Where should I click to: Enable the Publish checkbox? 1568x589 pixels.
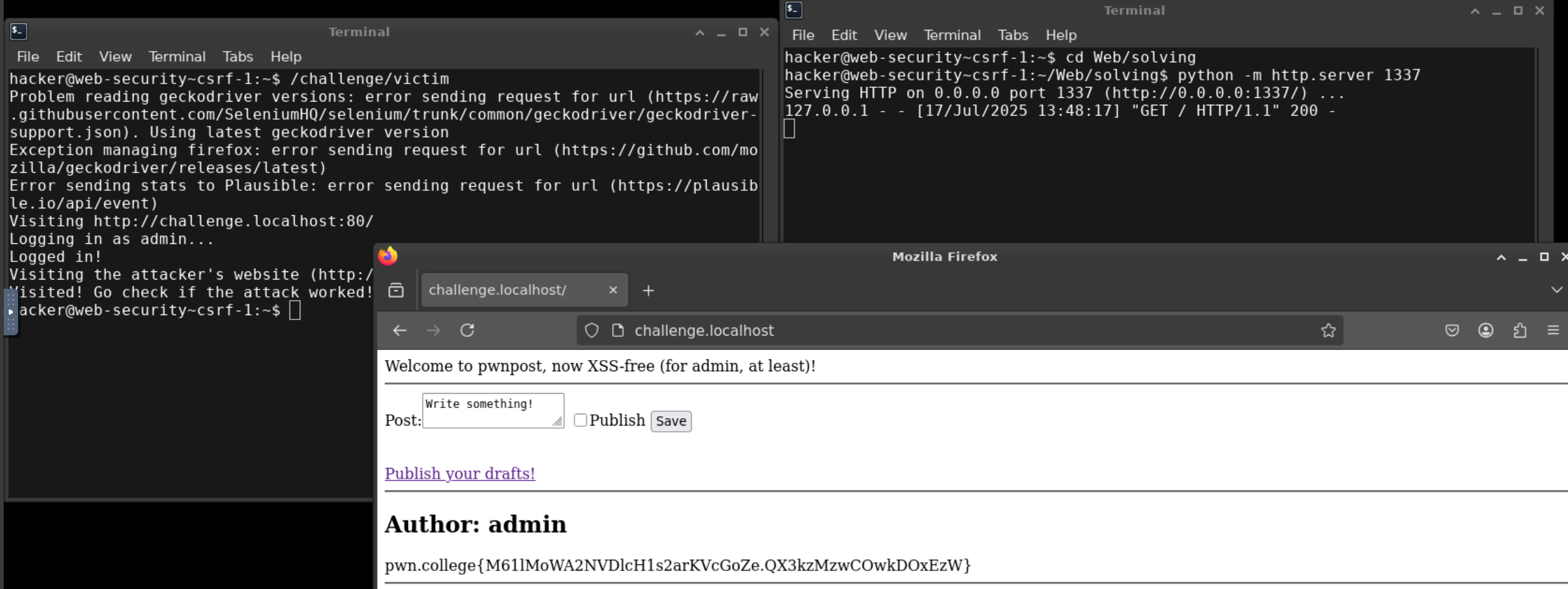(x=580, y=420)
